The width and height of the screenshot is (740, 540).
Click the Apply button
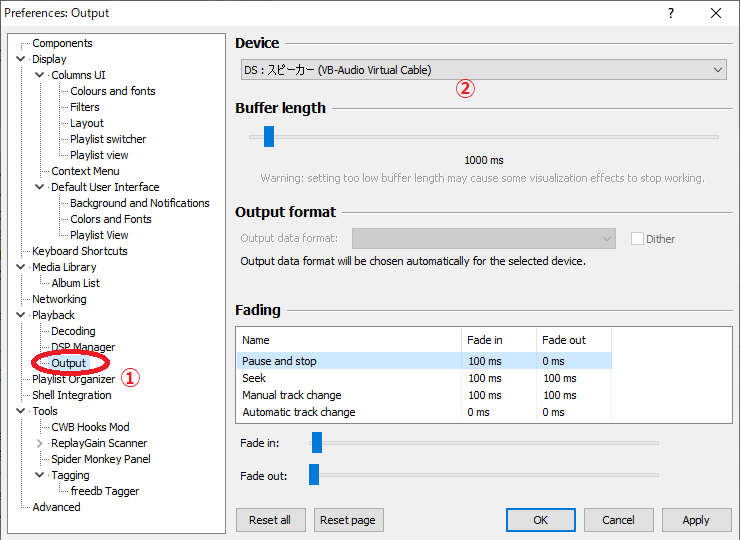696,520
